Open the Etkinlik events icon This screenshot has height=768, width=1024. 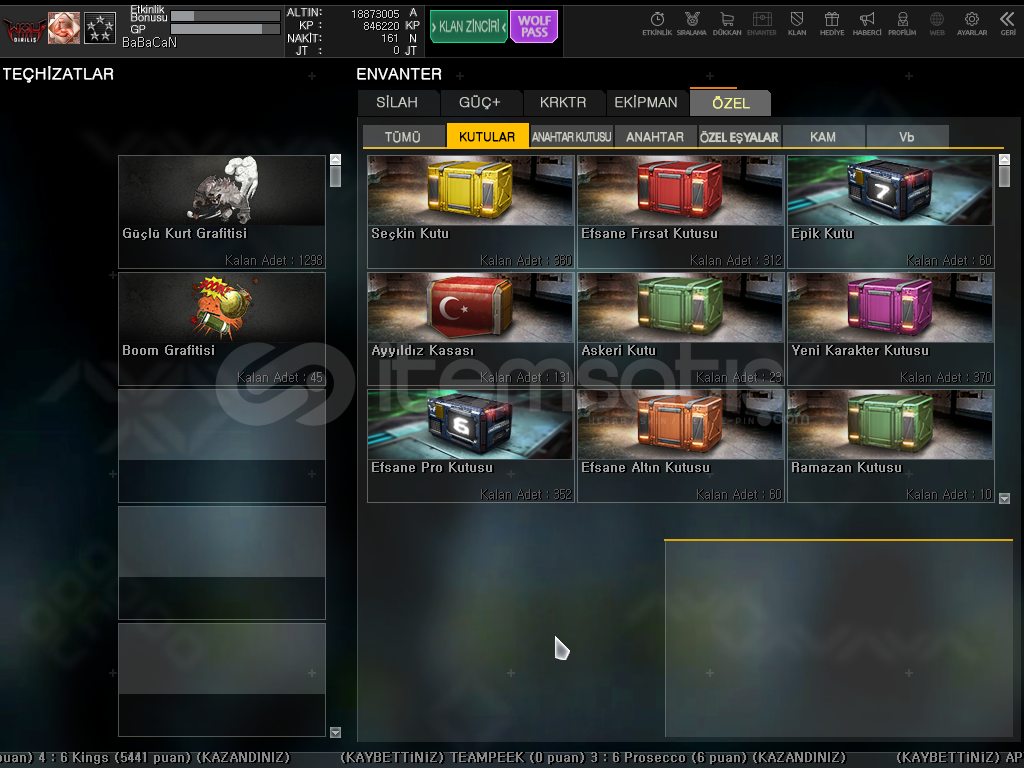(657, 22)
